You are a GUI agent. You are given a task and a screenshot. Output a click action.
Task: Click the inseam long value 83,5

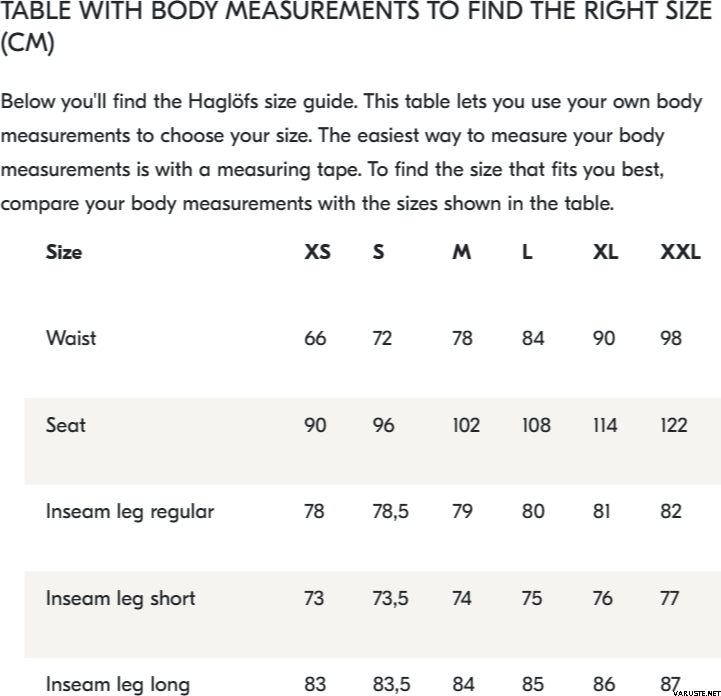pos(391,685)
